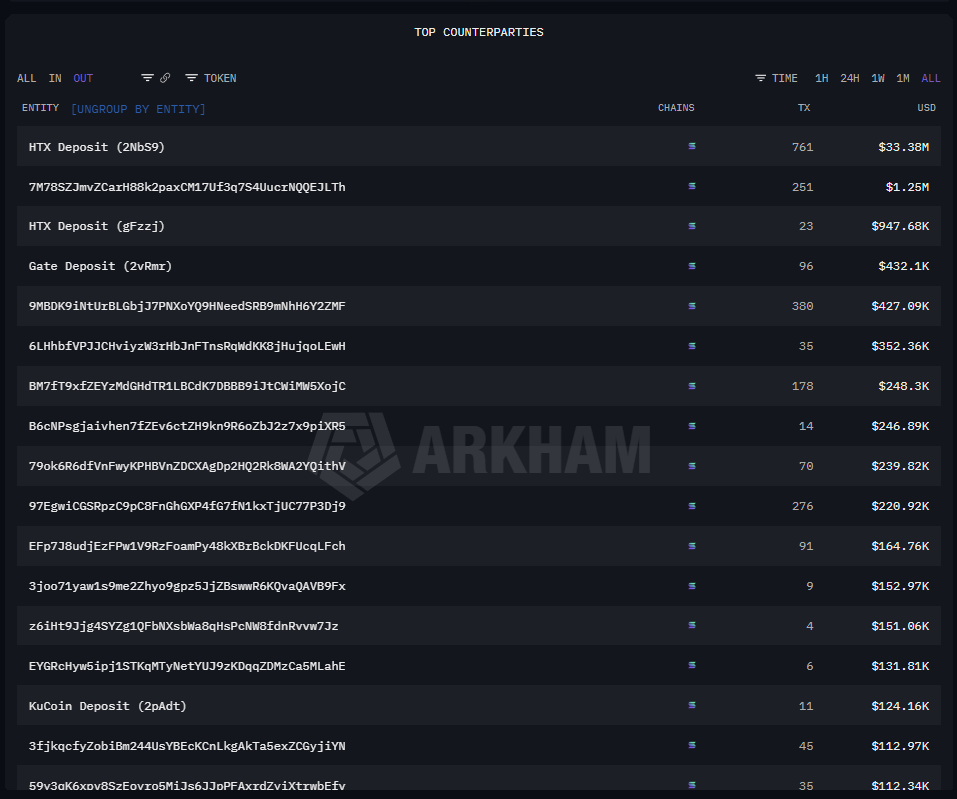Click Ungroup by Entity link
The image size is (957, 799).
(x=138, y=109)
